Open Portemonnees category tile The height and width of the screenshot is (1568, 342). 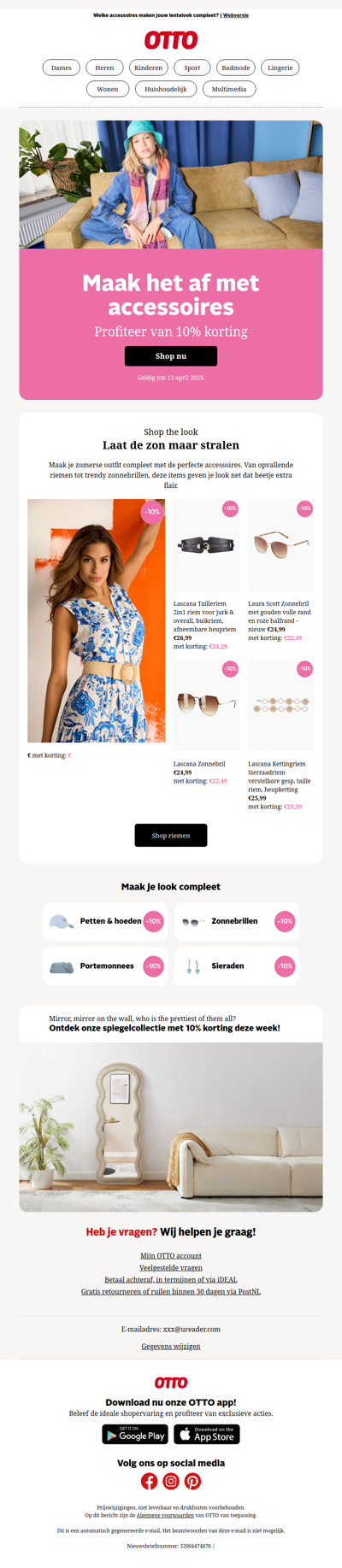pos(105,966)
